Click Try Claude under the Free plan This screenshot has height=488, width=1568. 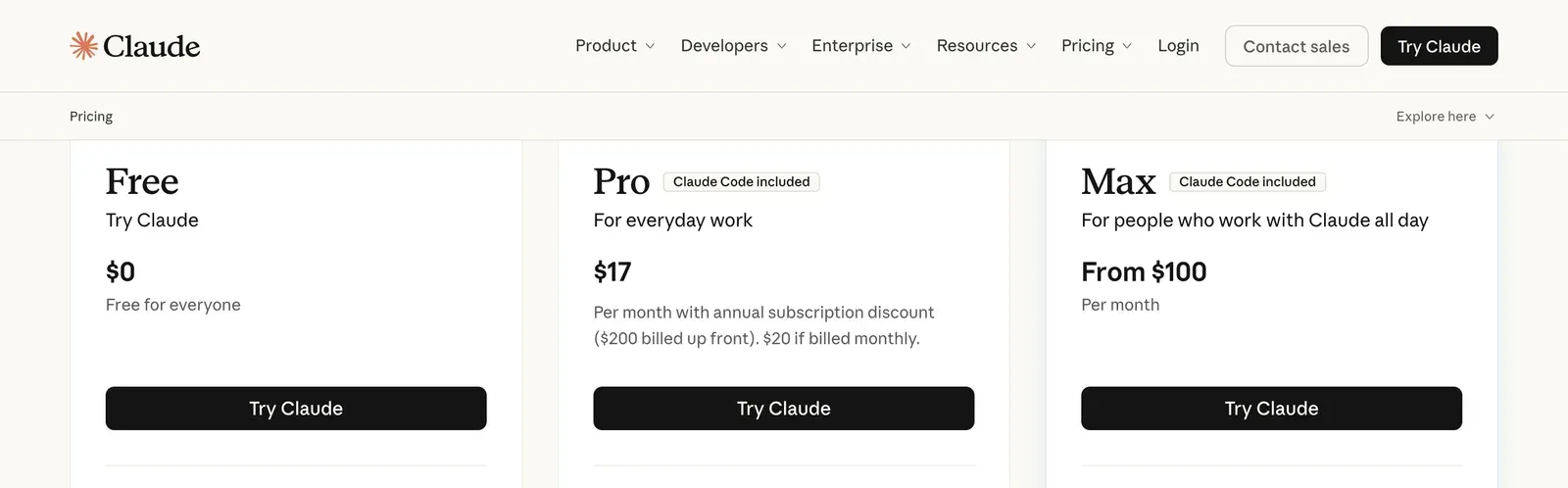click(x=296, y=409)
